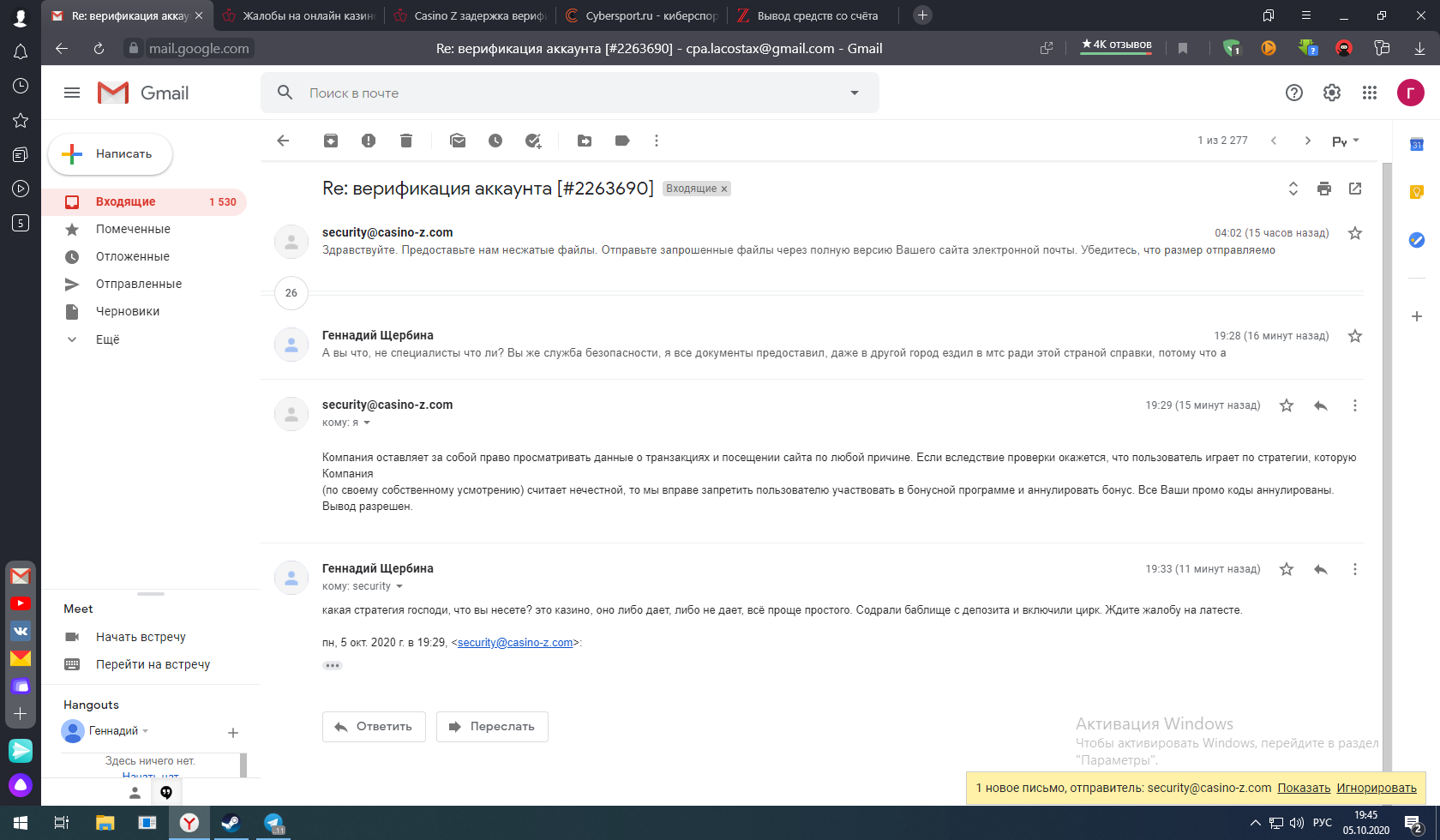Open the labels icon in toolbar

pyautogui.click(x=622, y=141)
